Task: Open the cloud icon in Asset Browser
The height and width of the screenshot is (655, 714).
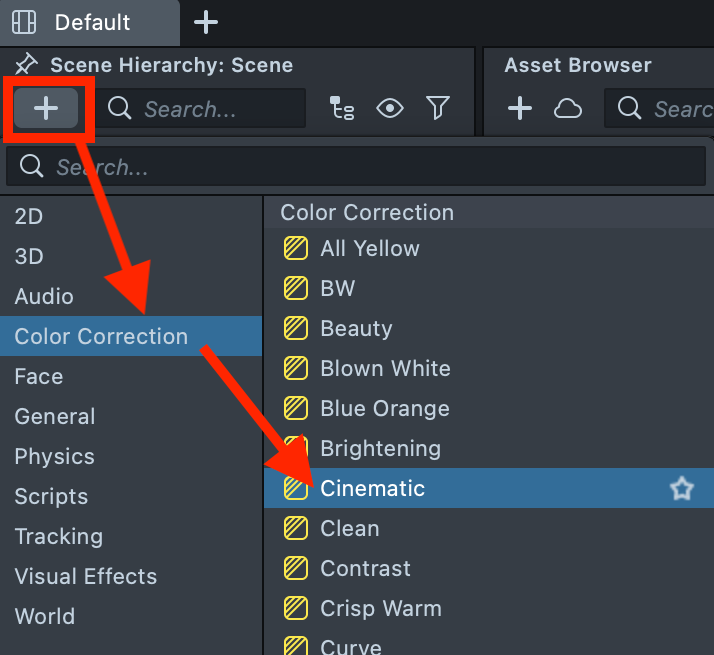Action: (568, 109)
